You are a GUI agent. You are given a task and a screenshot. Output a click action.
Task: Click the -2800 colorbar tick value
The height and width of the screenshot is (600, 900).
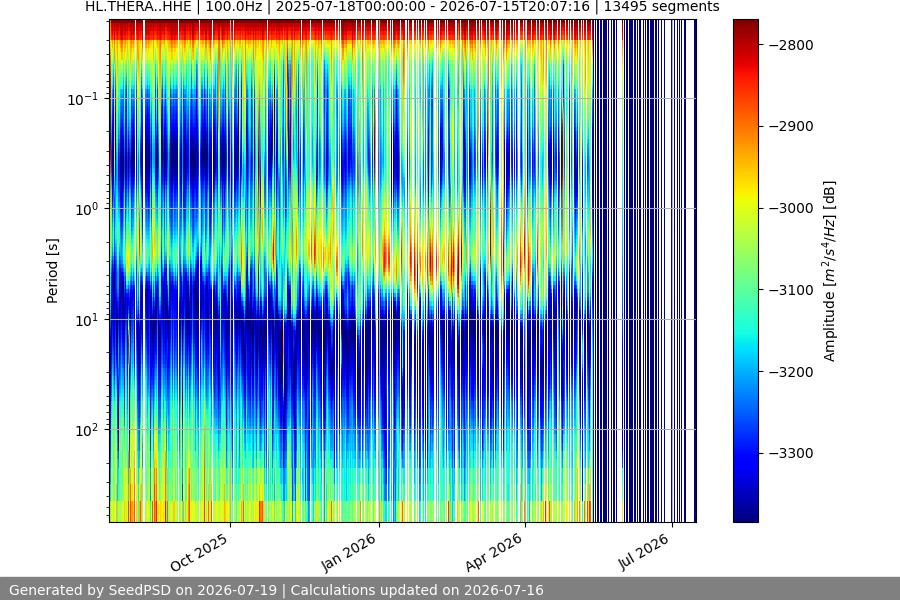[x=790, y=45]
